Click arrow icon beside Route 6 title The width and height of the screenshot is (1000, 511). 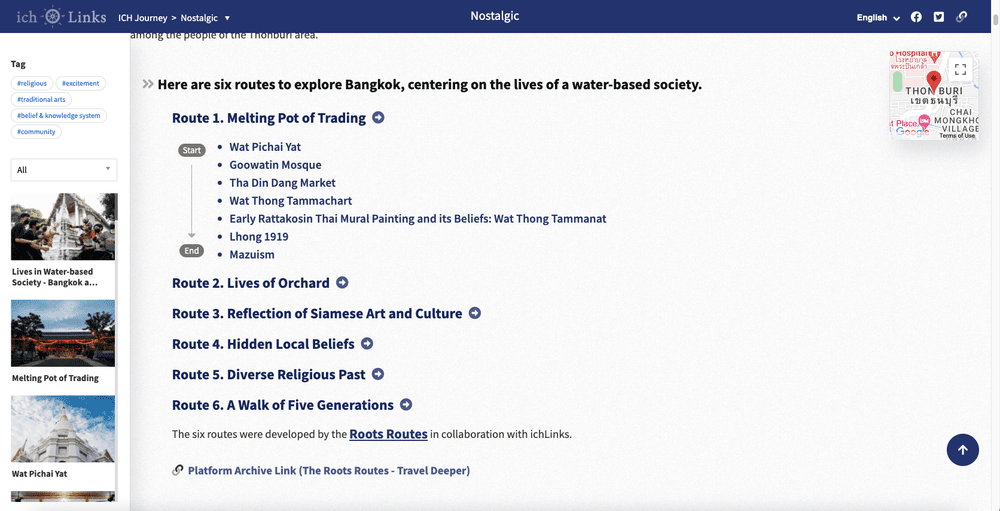click(x=406, y=405)
